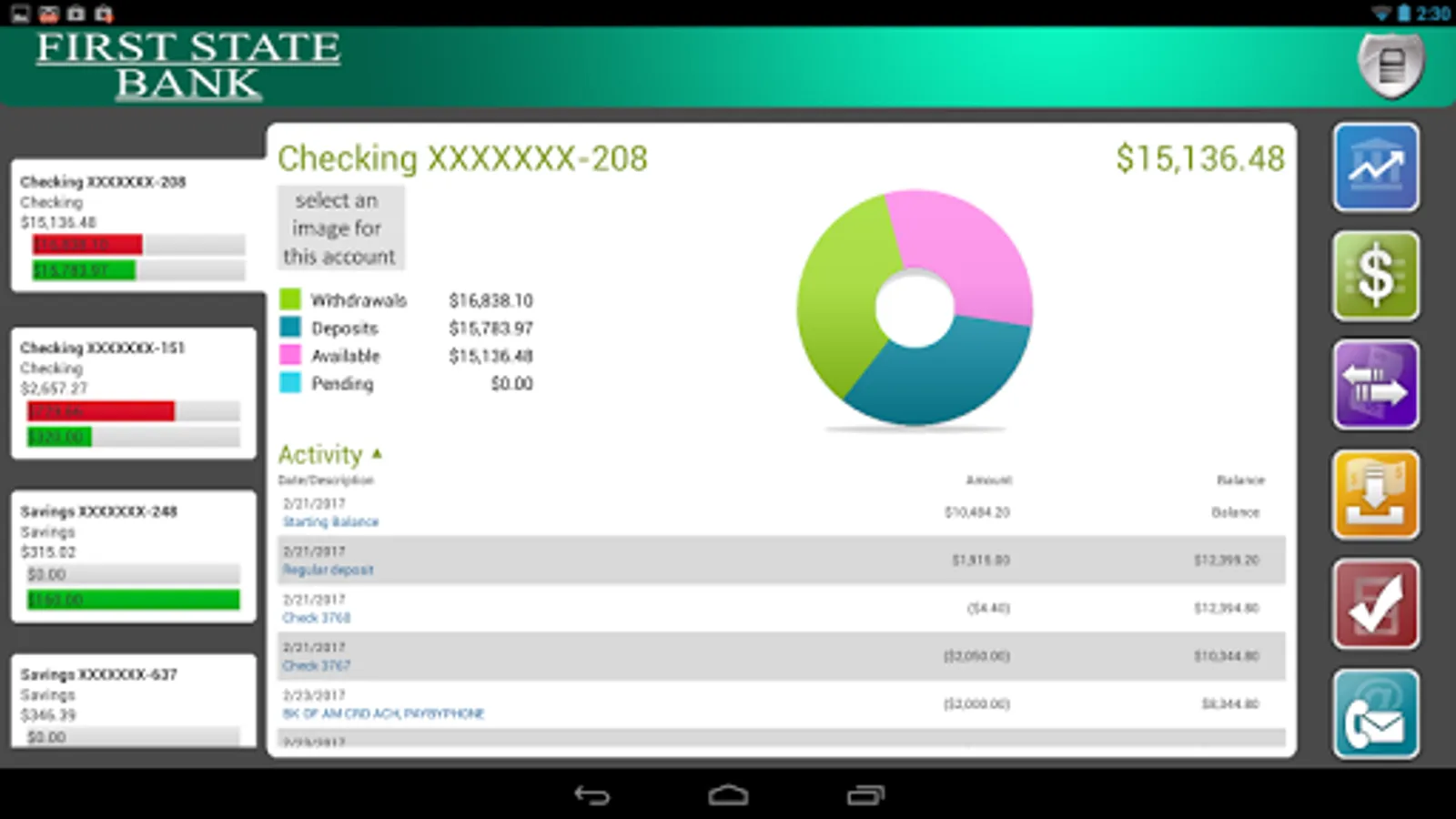The width and height of the screenshot is (1456, 819).
Task: Click the green deposits bar on Savings -248 card
Action: (133, 600)
